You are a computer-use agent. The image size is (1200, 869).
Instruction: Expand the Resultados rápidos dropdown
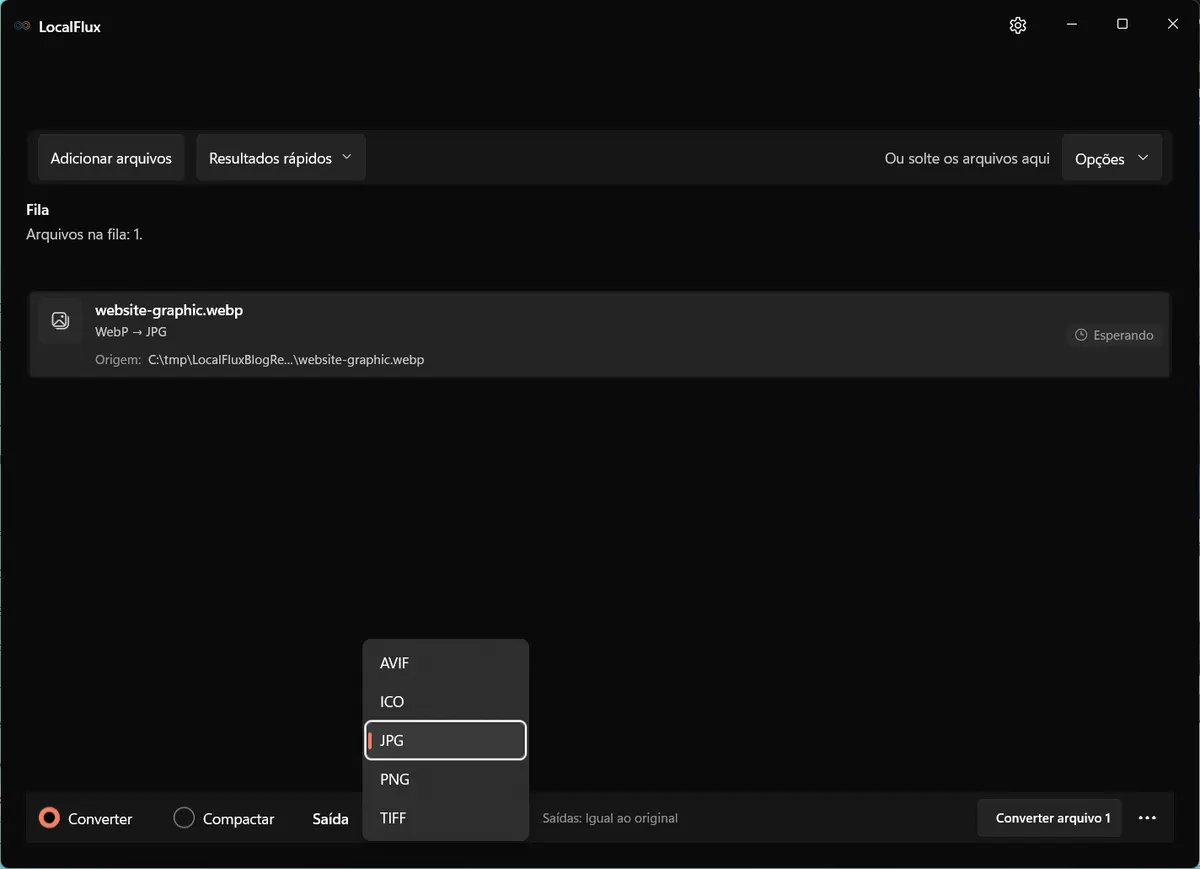281,158
